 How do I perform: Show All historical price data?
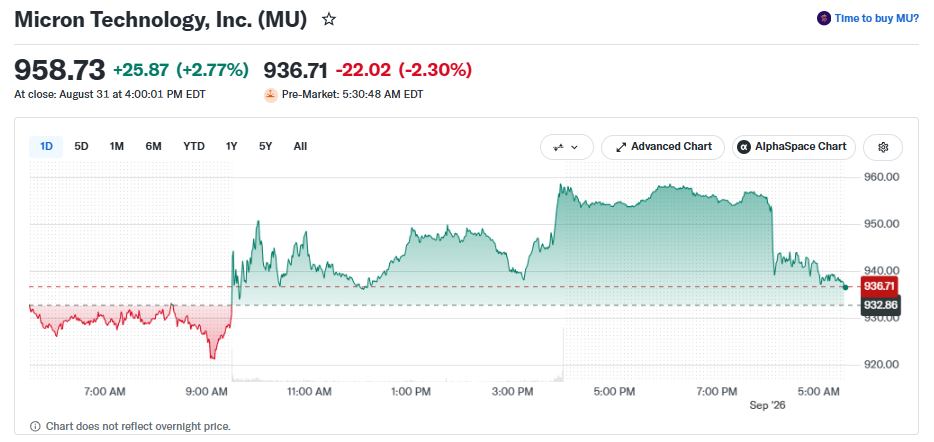(300, 147)
